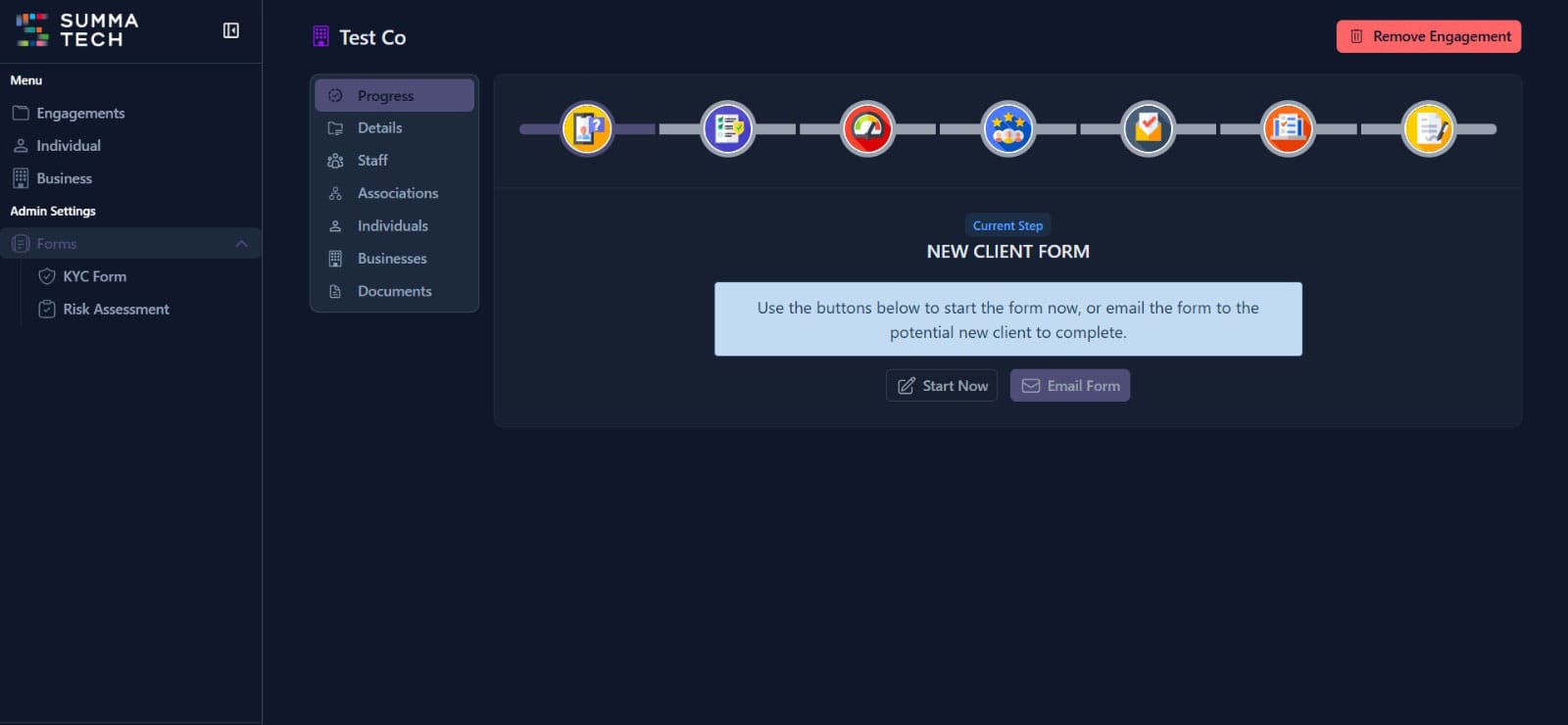Click the Current Step badge

[x=1007, y=225]
